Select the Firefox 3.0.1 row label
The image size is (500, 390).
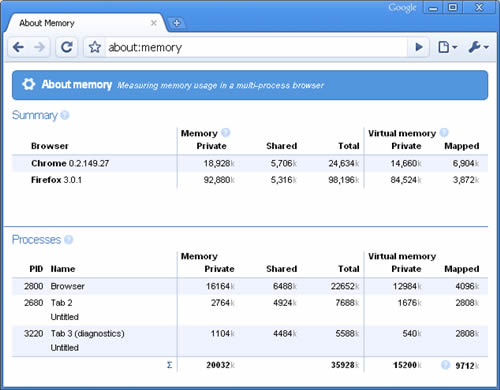56,180
